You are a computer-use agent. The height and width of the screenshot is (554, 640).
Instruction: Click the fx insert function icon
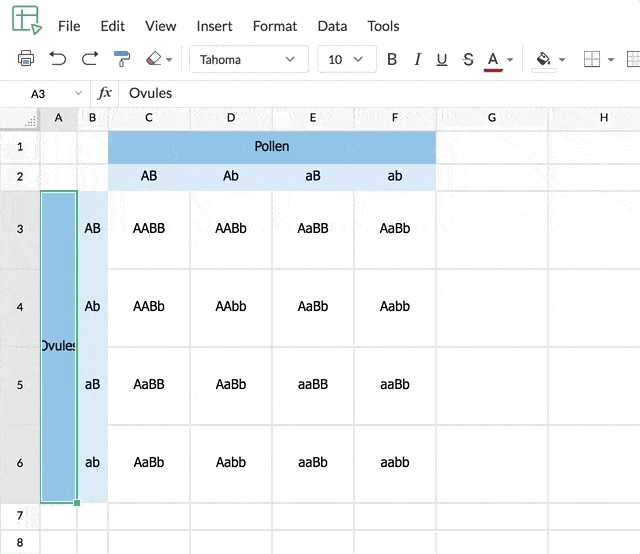click(104, 93)
